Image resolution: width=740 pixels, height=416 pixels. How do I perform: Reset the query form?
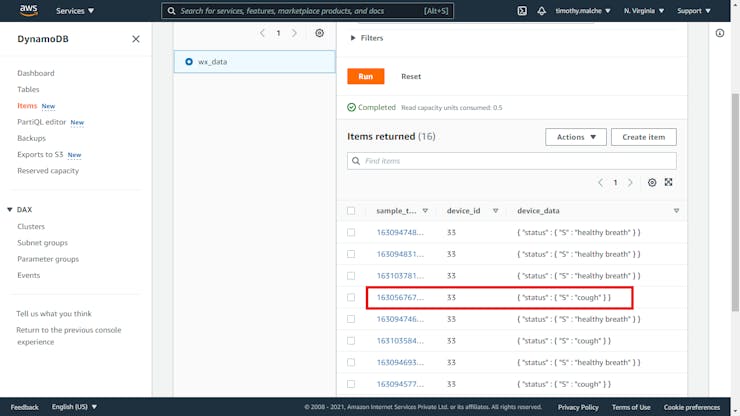(411, 76)
